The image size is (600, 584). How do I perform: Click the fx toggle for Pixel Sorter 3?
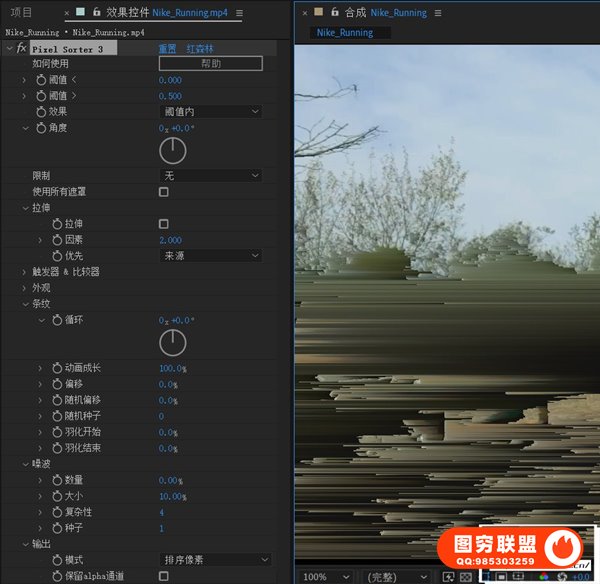click(x=21, y=48)
